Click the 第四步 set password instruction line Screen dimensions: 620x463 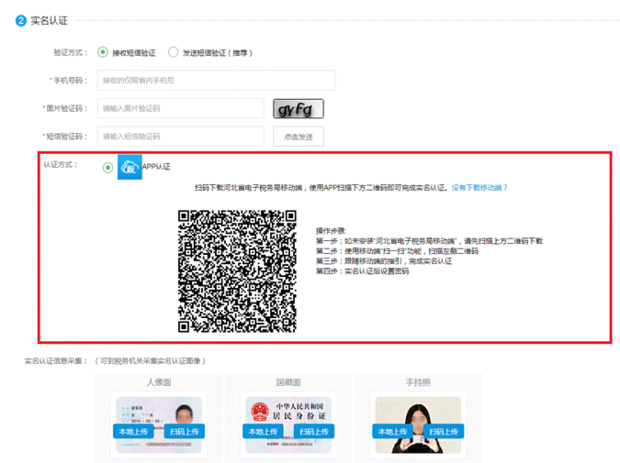tap(362, 271)
